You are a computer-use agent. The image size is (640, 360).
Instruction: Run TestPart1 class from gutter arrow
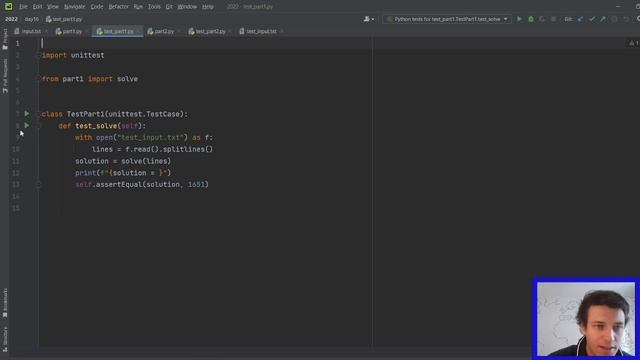click(27, 114)
